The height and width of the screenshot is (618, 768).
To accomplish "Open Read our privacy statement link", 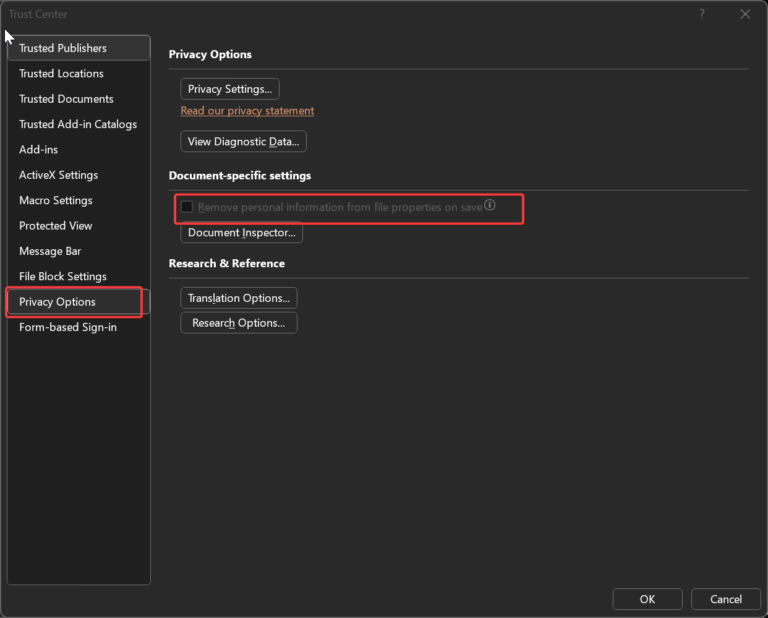I will click(247, 111).
